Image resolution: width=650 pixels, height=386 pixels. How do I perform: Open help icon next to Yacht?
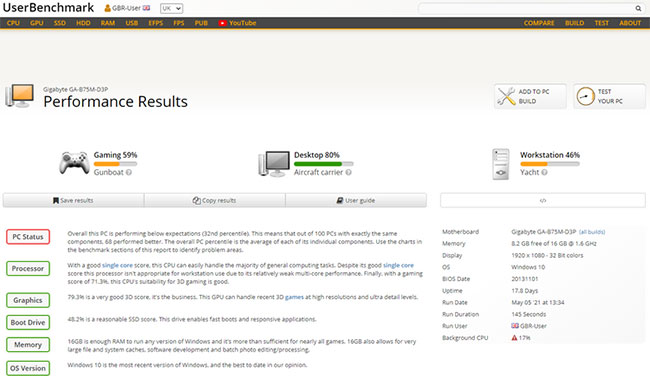tap(544, 172)
